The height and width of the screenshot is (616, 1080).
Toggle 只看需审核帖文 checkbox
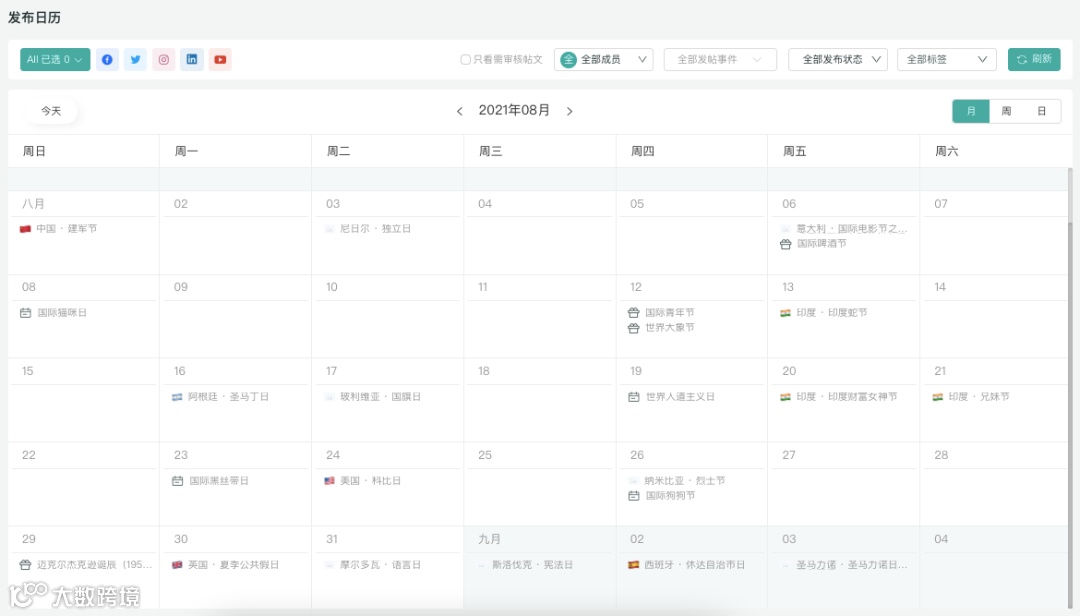(466, 60)
